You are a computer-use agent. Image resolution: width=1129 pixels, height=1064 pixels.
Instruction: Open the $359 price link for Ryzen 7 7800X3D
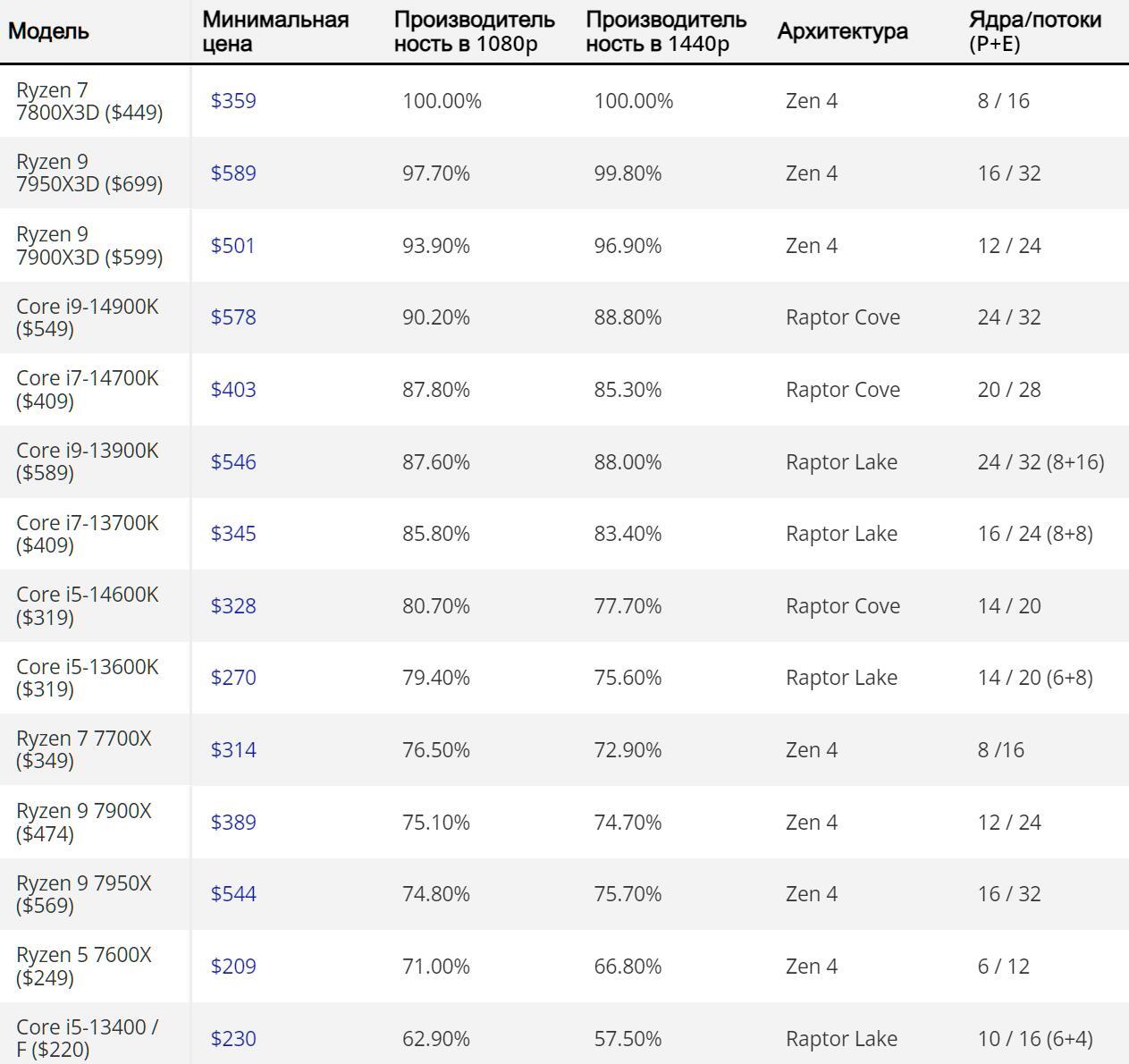[x=233, y=101]
